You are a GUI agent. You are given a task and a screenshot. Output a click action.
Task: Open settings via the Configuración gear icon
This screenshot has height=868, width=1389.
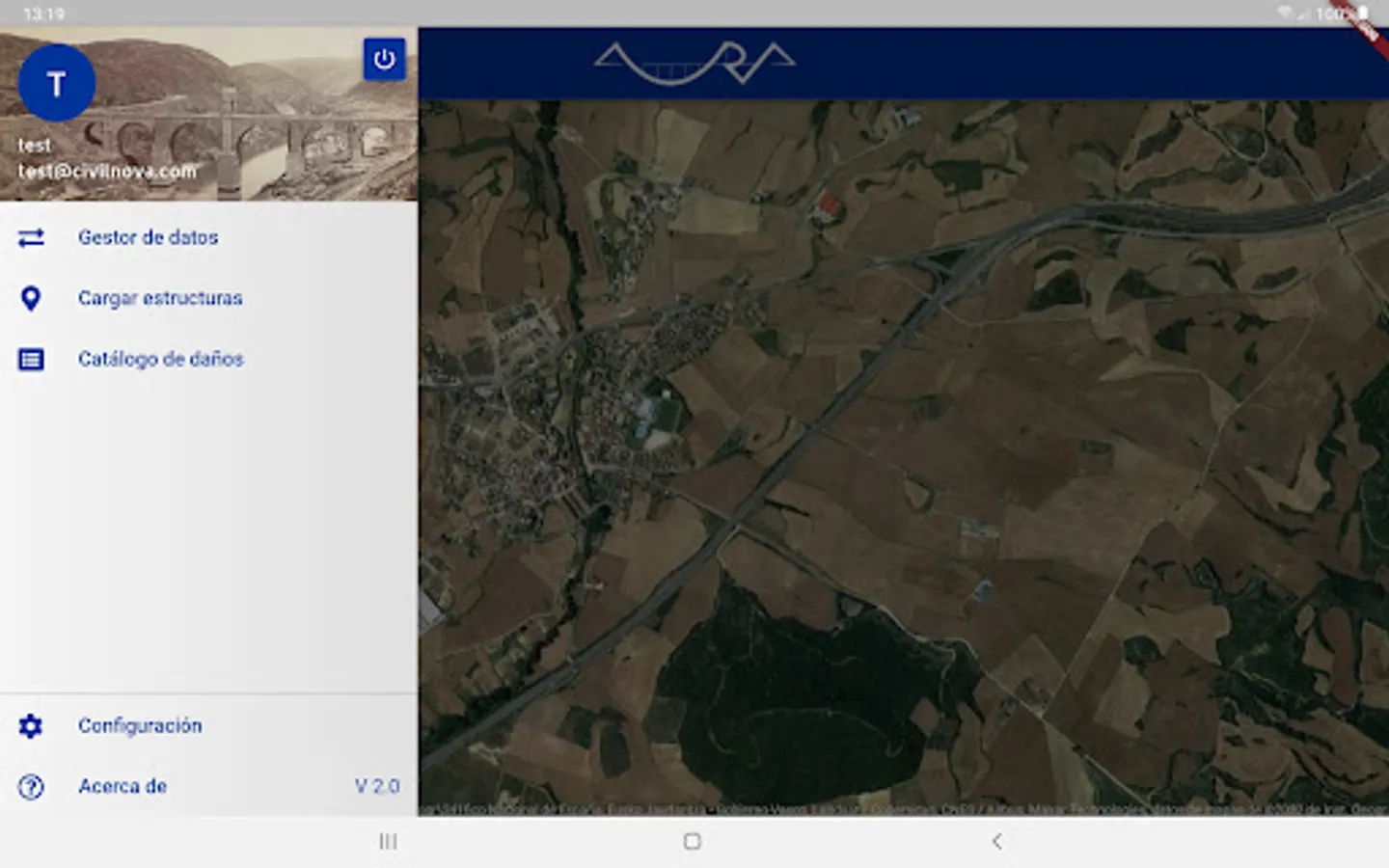(x=30, y=726)
